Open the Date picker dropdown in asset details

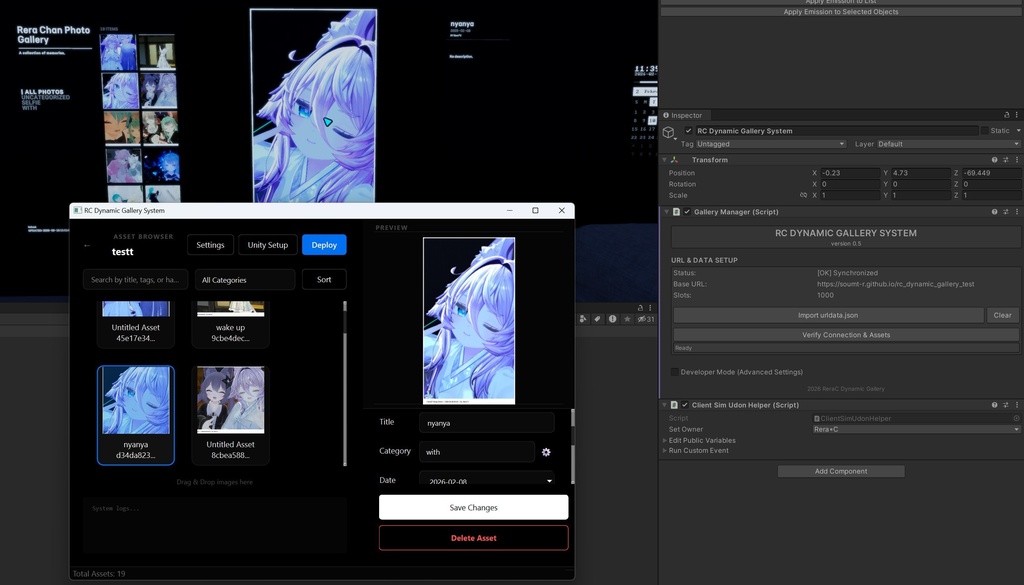tap(487, 480)
